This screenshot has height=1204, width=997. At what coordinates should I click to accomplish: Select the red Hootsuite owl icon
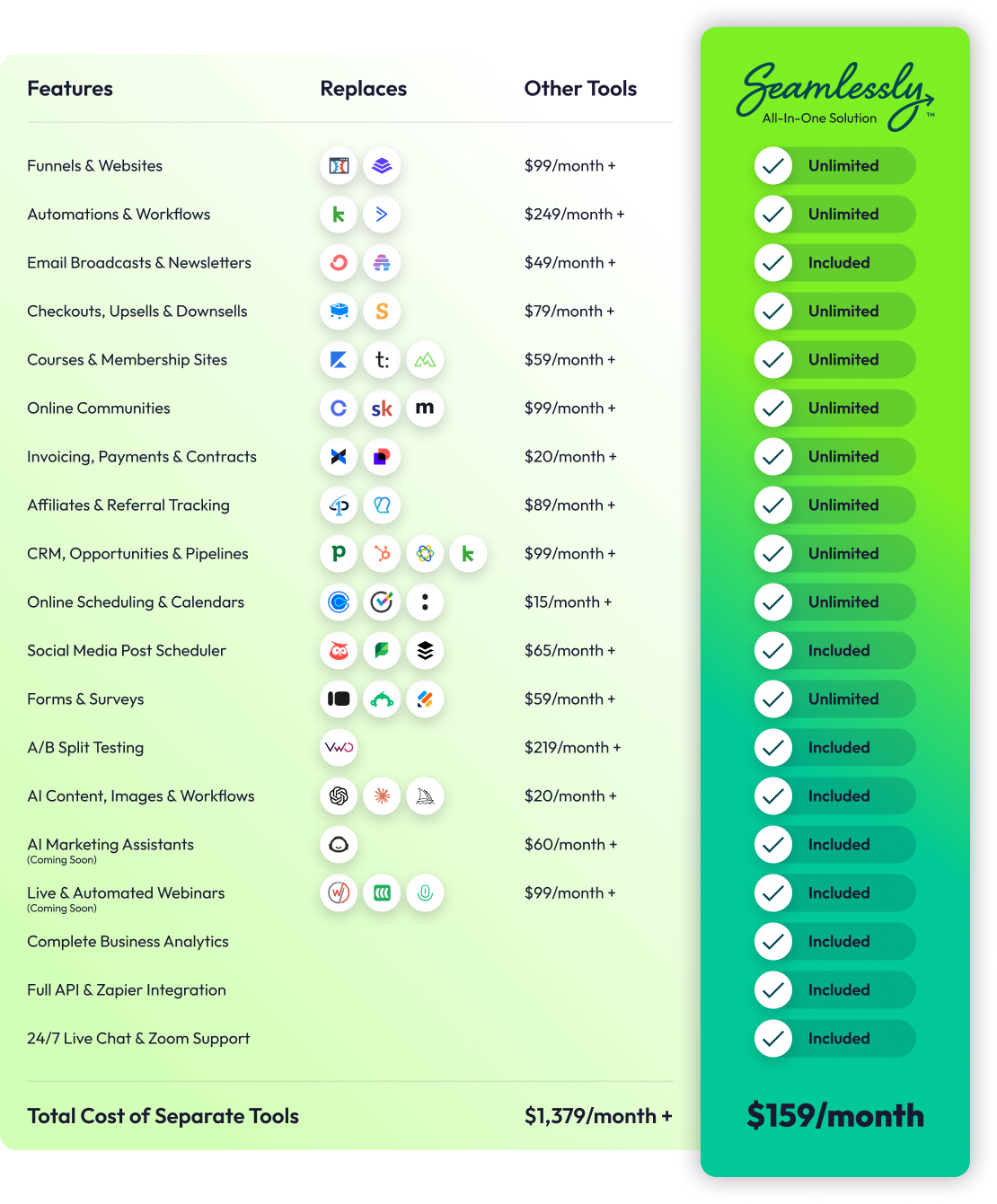pyautogui.click(x=339, y=651)
